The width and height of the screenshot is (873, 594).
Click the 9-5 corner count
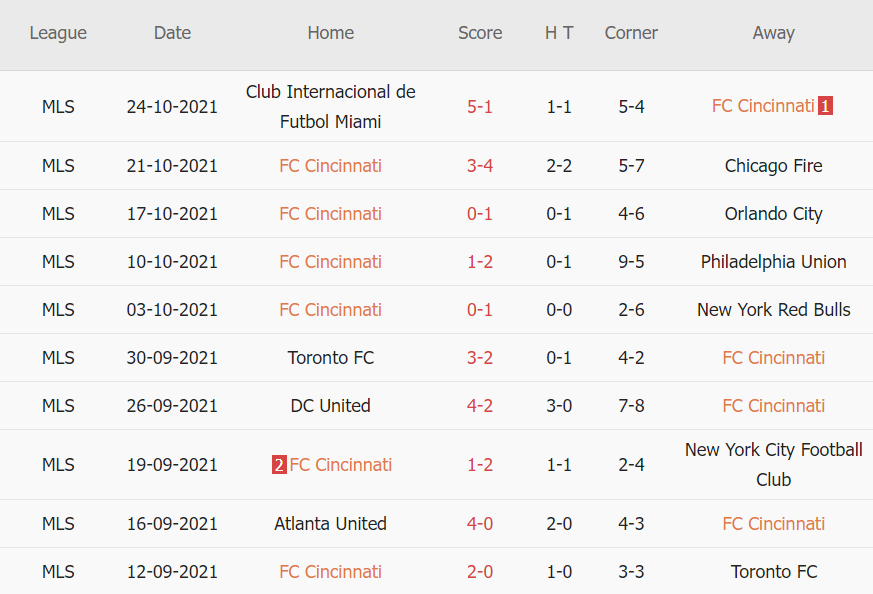(x=631, y=262)
